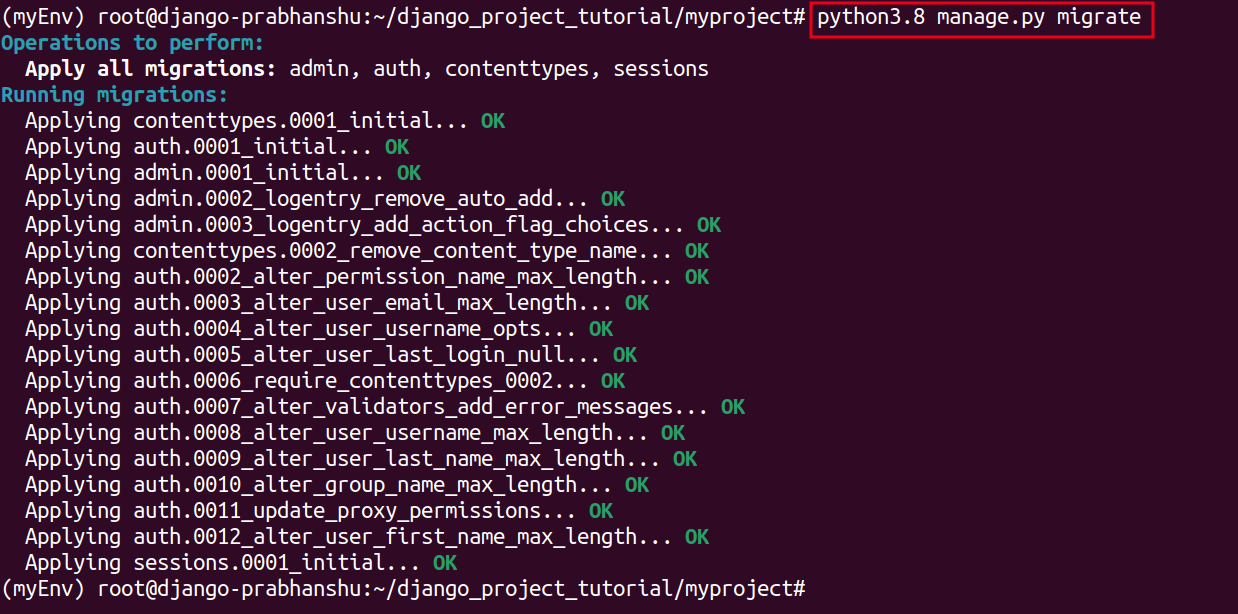The width and height of the screenshot is (1238, 614).
Task: Click OK after sessions.0001_initial
Action: click(445, 564)
